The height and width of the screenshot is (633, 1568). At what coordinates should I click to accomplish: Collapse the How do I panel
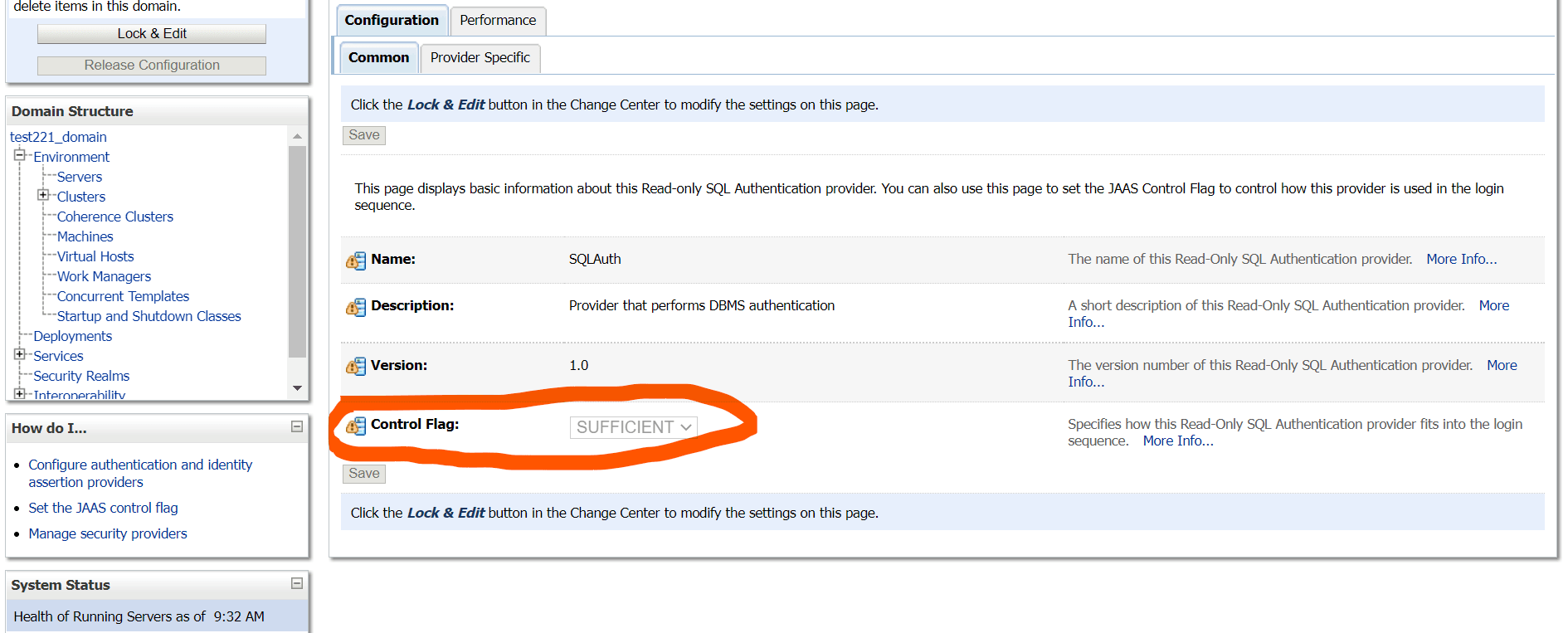pos(297,426)
